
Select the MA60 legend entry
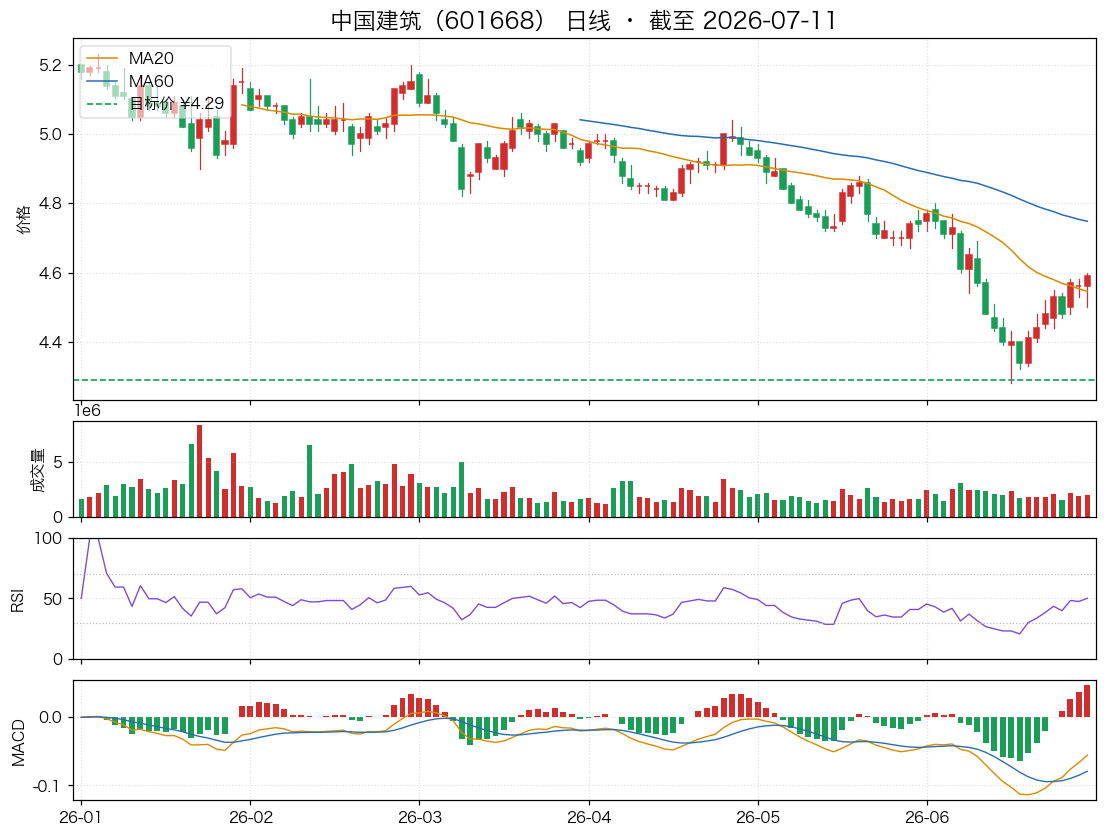[130, 81]
